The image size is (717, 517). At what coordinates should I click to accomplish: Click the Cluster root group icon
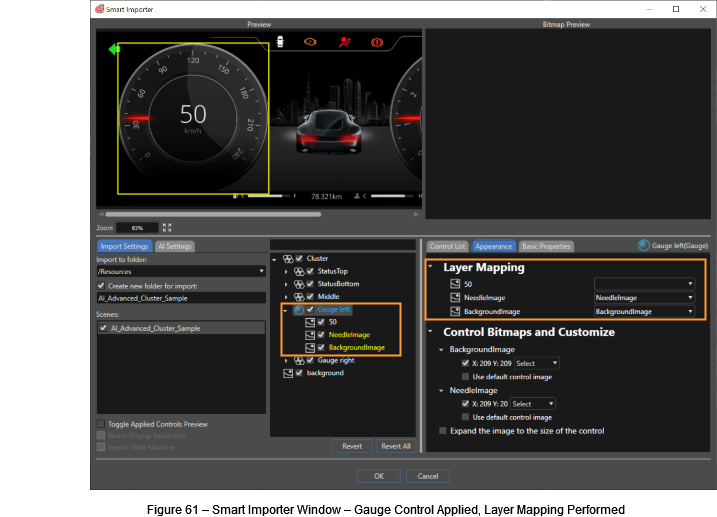288,259
